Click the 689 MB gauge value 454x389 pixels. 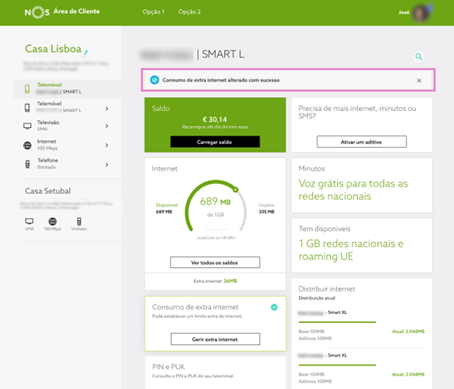[x=215, y=201]
